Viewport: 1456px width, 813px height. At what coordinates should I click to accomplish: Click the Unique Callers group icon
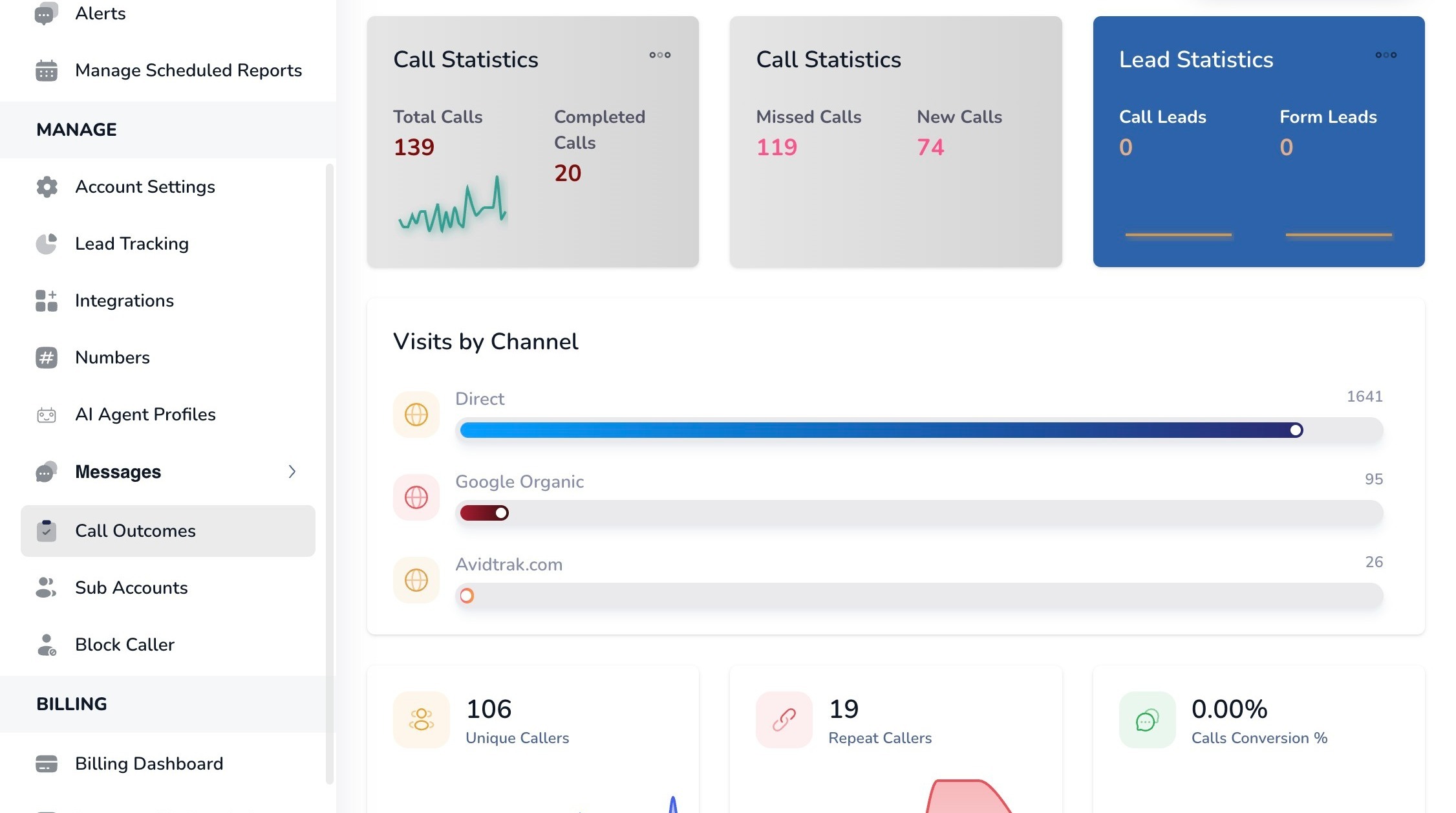(422, 720)
